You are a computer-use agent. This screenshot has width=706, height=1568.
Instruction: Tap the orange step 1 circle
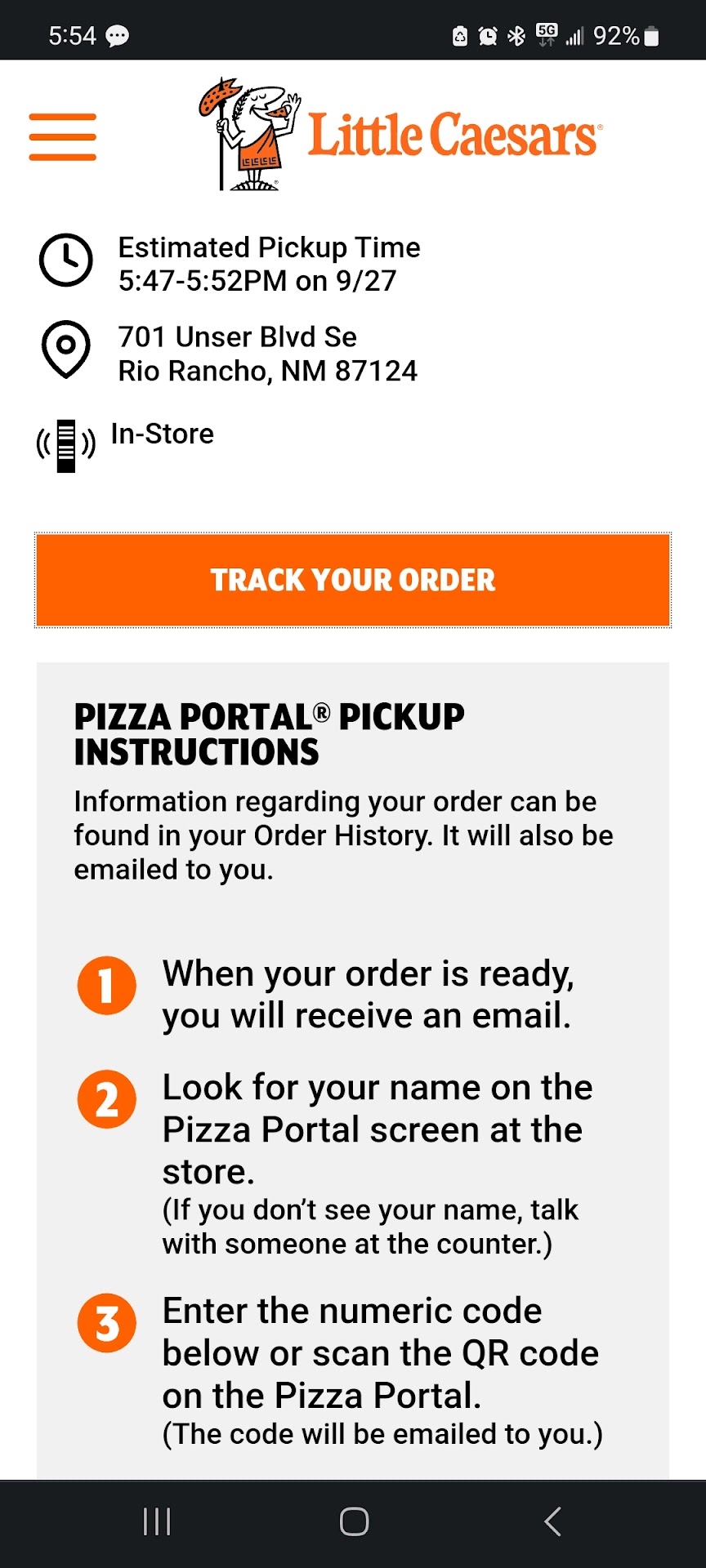(x=107, y=986)
